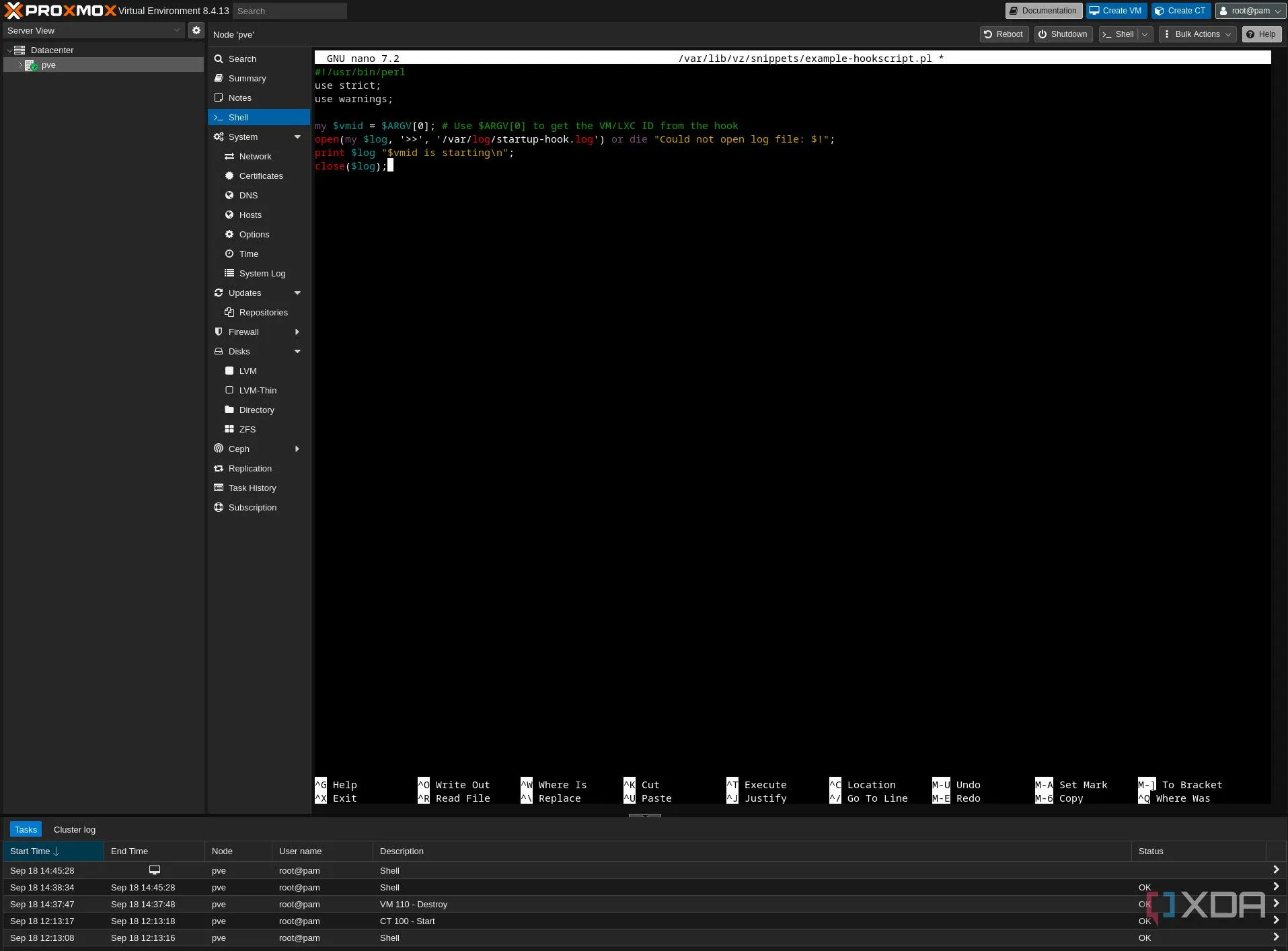Select the Certificates icon under System

tap(229, 176)
